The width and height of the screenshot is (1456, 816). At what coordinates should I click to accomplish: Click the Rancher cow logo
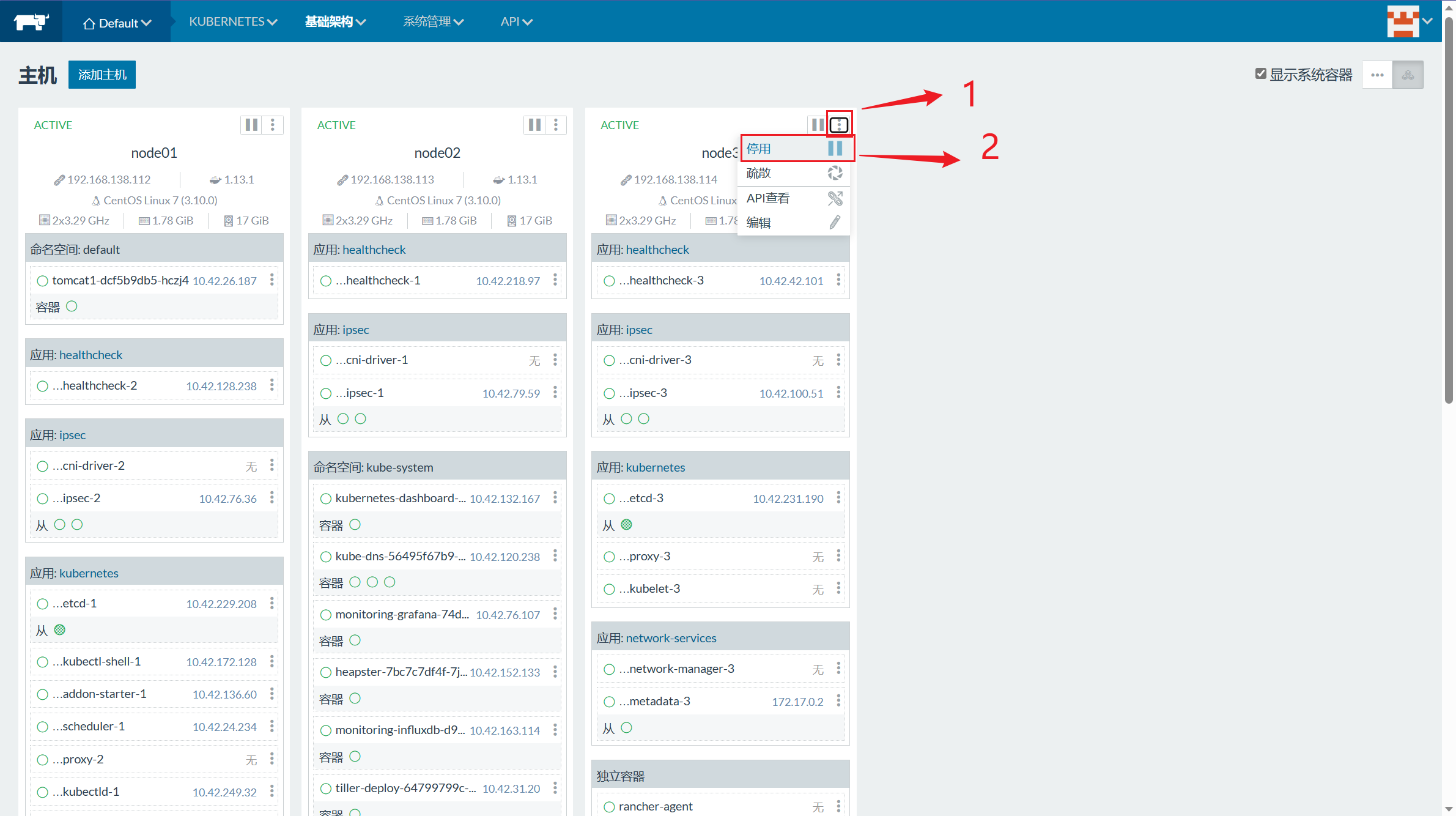coord(31,22)
